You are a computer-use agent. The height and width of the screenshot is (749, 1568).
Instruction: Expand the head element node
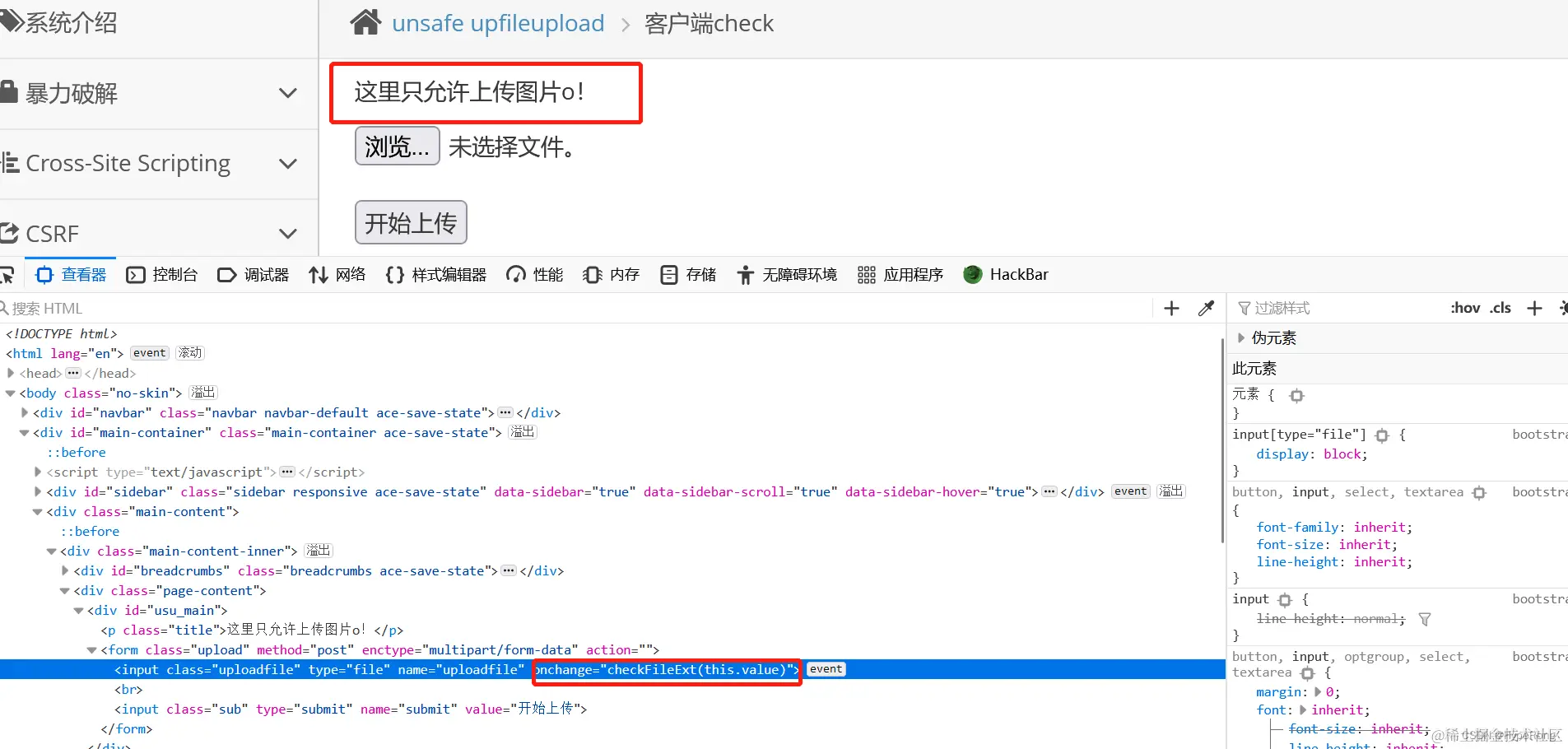tap(11, 374)
